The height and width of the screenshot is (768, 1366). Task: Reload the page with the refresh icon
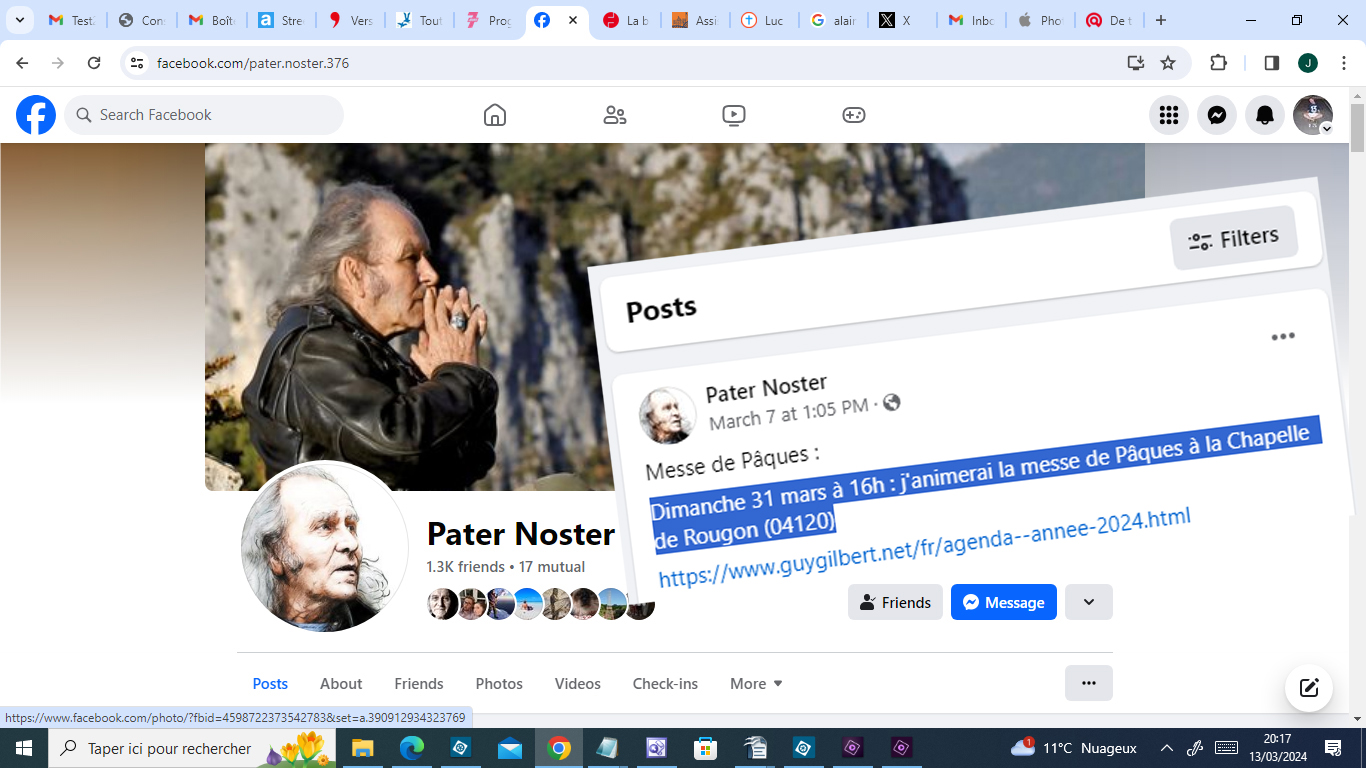click(x=94, y=63)
